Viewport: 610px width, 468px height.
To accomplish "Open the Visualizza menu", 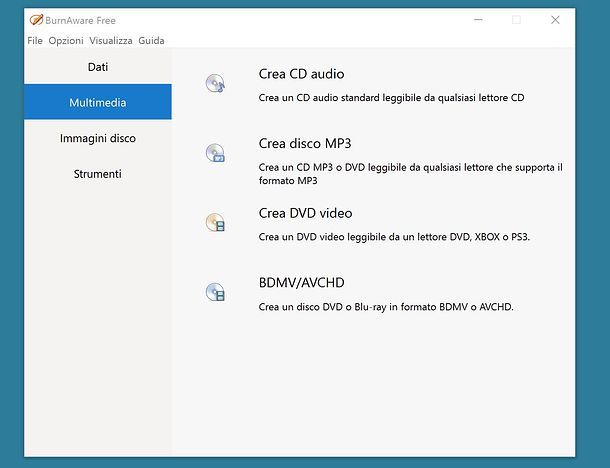I will click(x=110, y=40).
